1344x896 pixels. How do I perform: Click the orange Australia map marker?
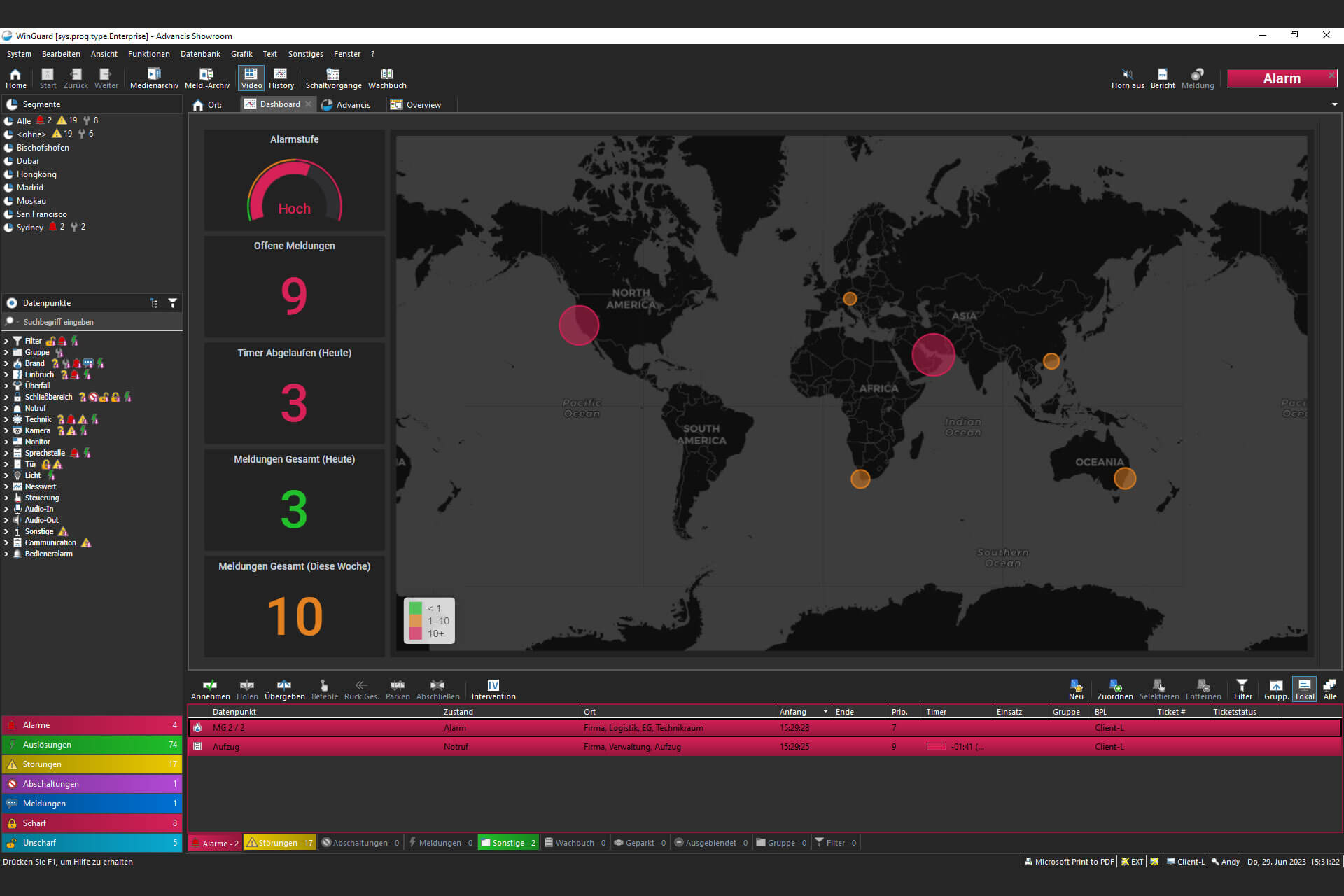[1125, 479]
